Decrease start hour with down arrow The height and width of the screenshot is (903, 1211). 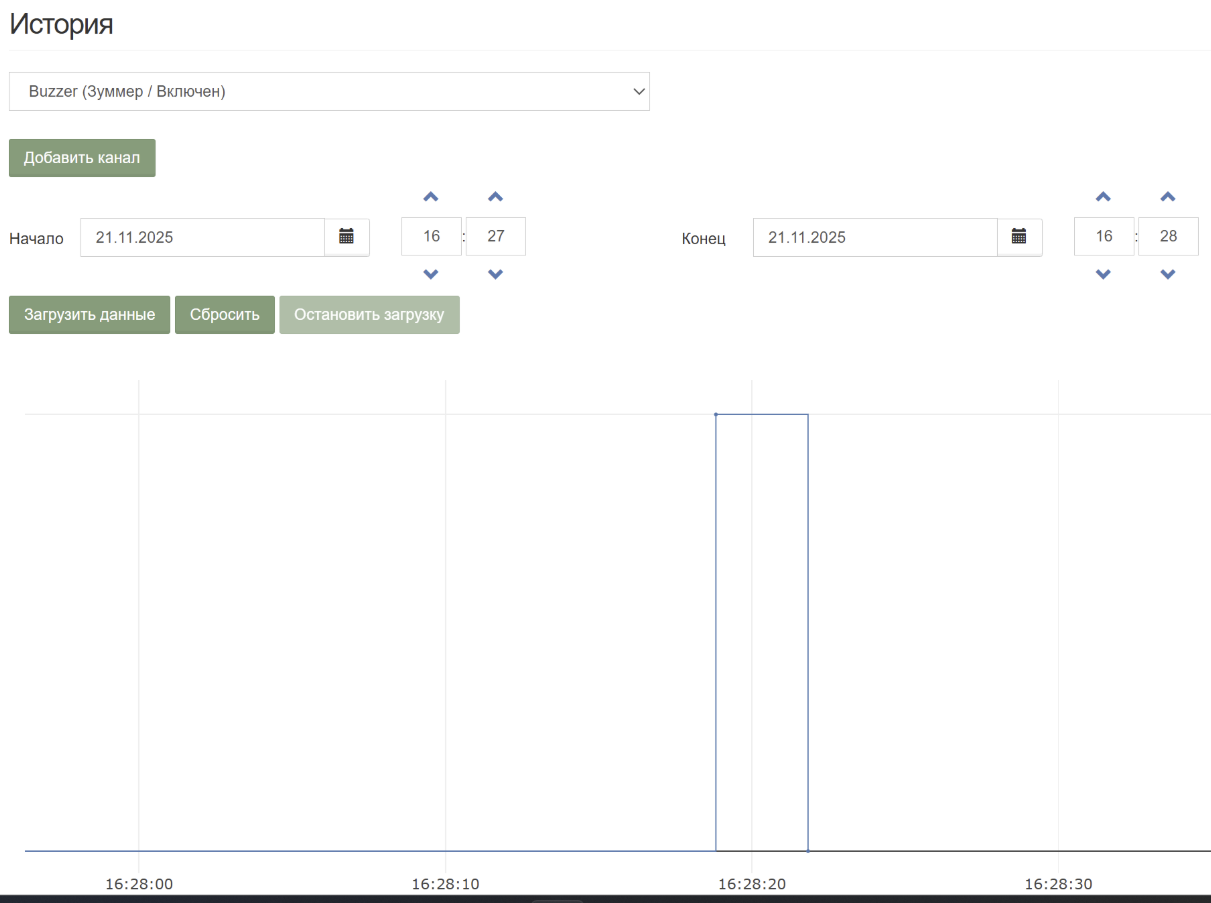pos(431,274)
